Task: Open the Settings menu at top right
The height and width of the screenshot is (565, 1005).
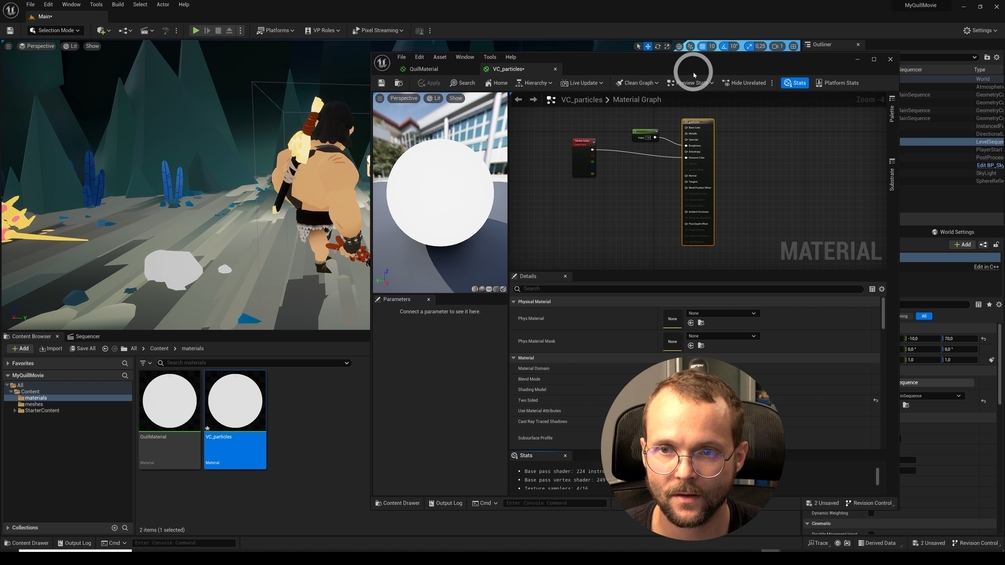Action: point(980,30)
